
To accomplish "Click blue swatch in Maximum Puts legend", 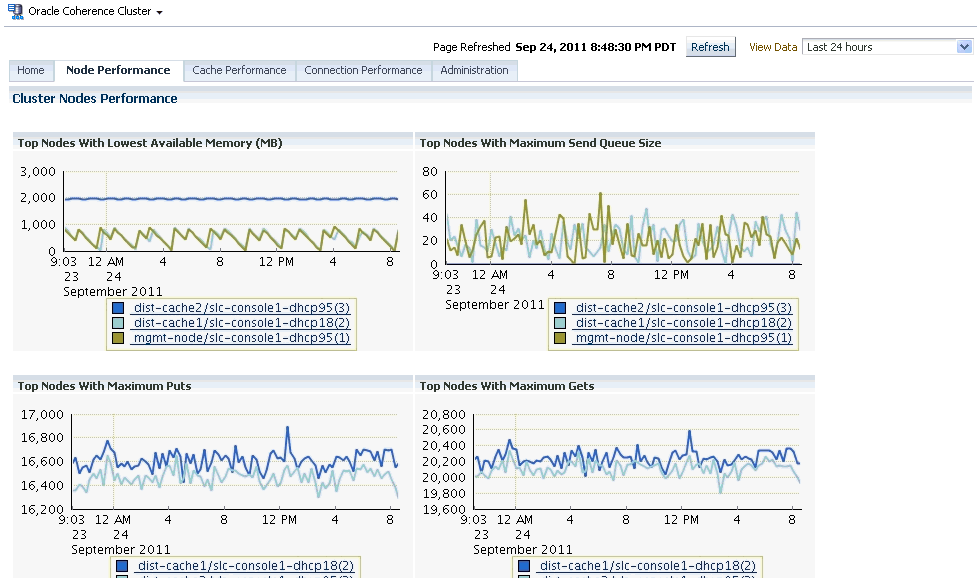I will pos(122,566).
